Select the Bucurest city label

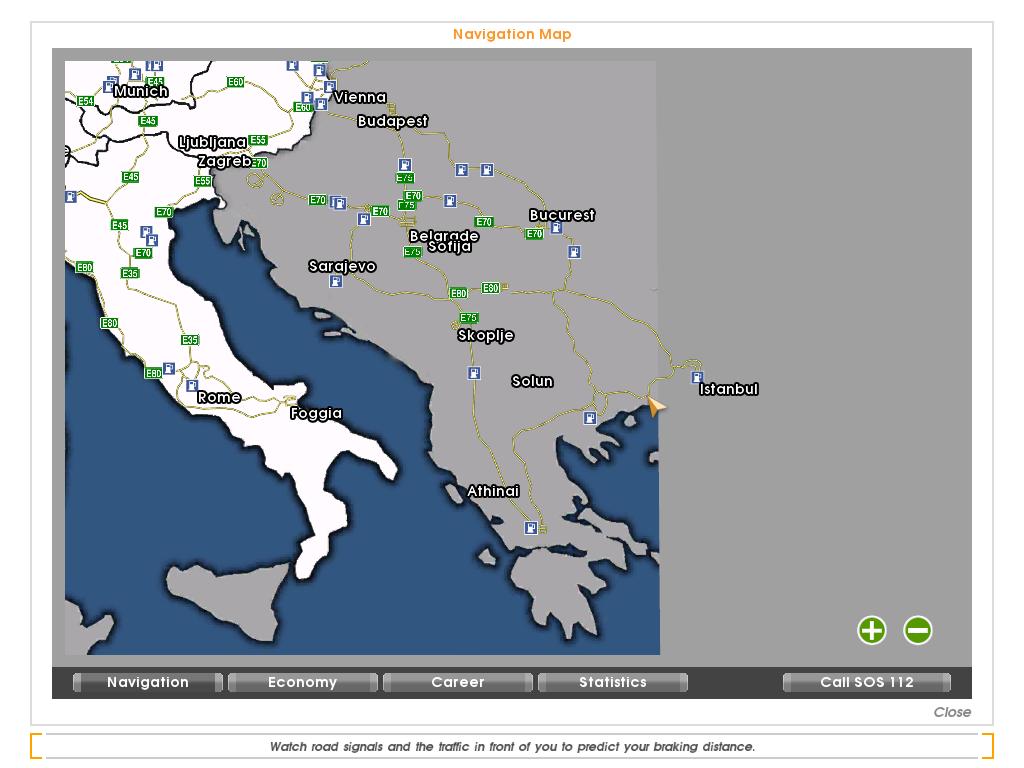[562, 215]
